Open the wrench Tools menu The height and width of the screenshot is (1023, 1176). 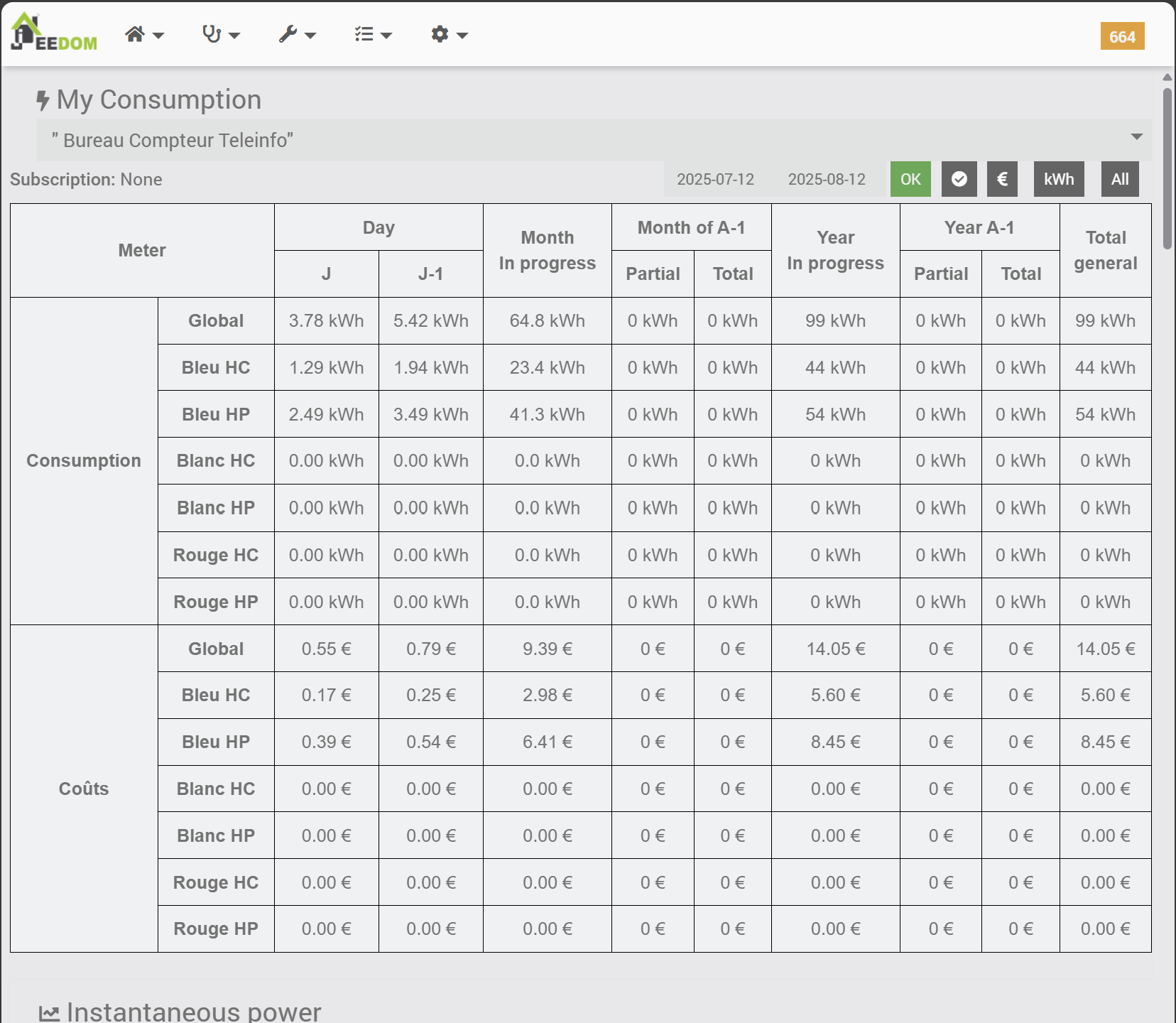click(x=288, y=34)
